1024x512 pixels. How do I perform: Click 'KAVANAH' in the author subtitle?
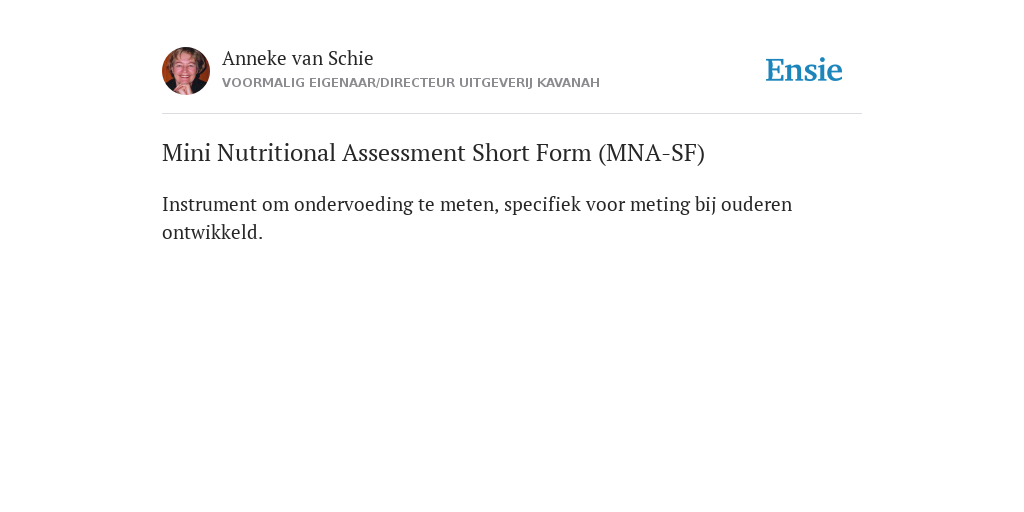pos(568,83)
